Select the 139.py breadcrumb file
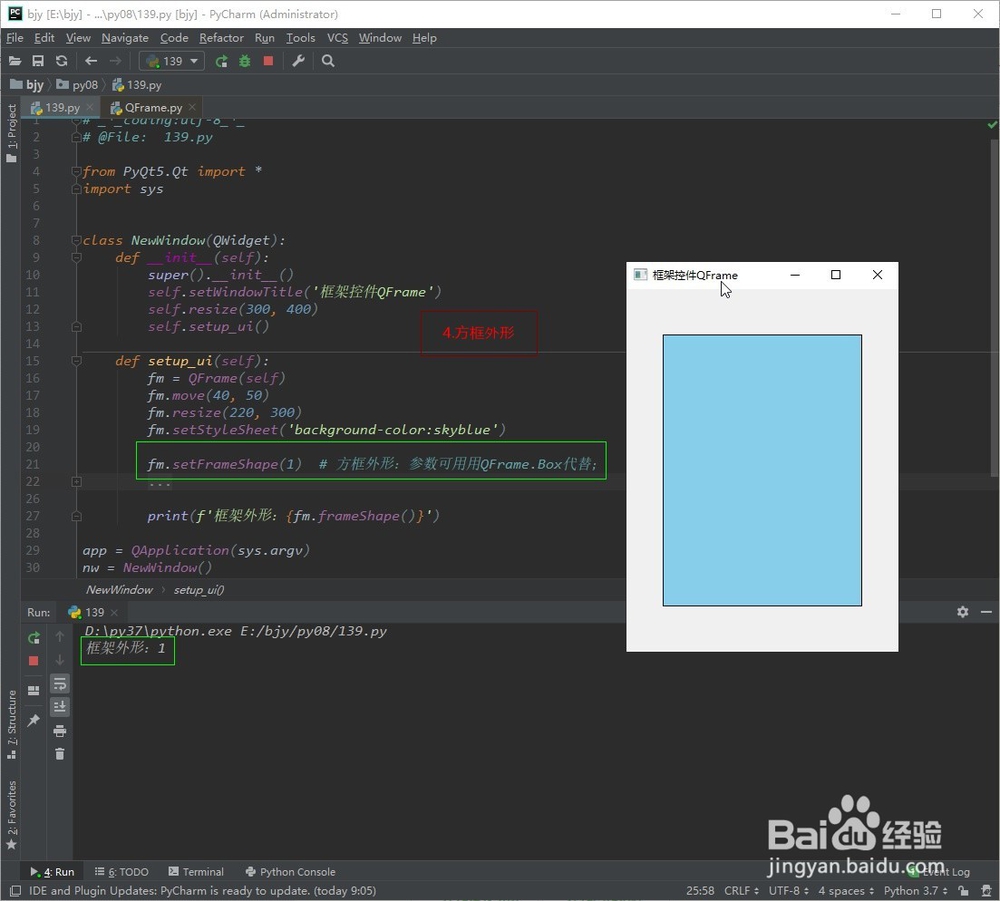The image size is (1000, 901). [137, 85]
